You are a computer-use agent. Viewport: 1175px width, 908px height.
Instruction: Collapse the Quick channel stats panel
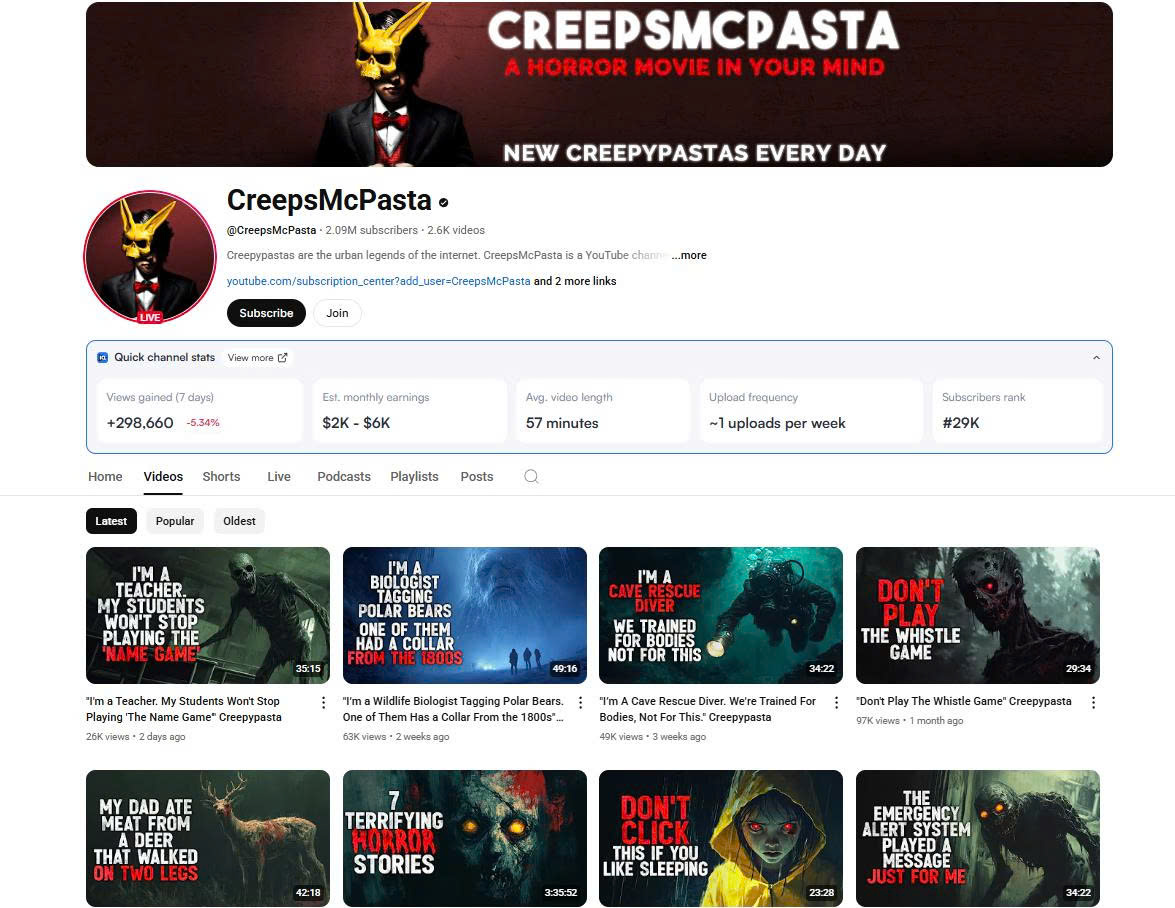point(1096,358)
